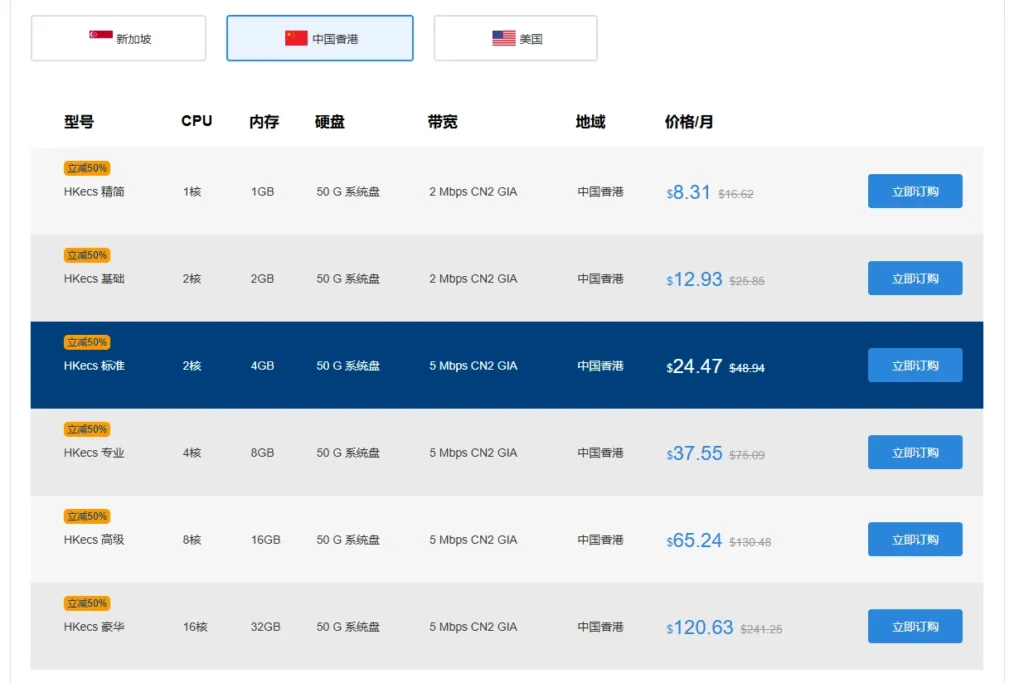
Task: Order the HKecs 专业 plan
Action: (915, 452)
